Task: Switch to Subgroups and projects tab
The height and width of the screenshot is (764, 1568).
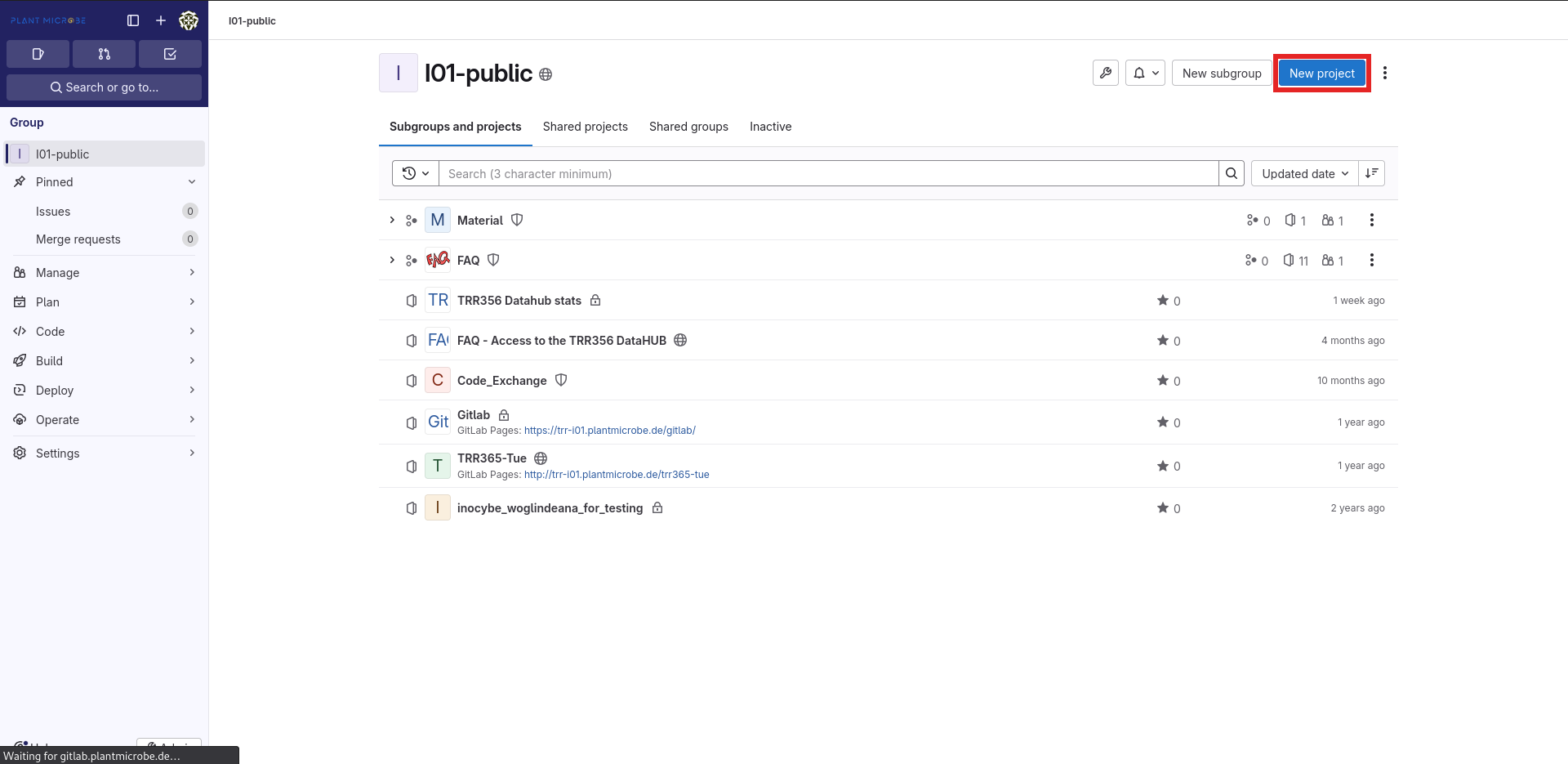Action: pyautogui.click(x=455, y=127)
